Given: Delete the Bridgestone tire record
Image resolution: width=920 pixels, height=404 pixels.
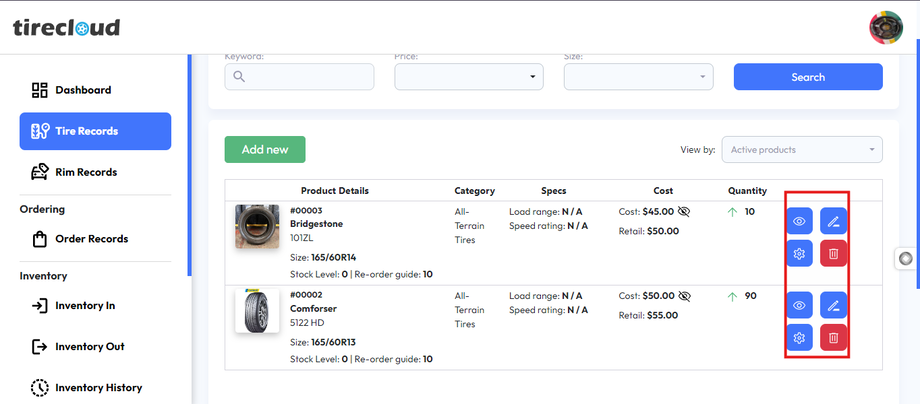Looking at the screenshot, I should pyautogui.click(x=833, y=254).
